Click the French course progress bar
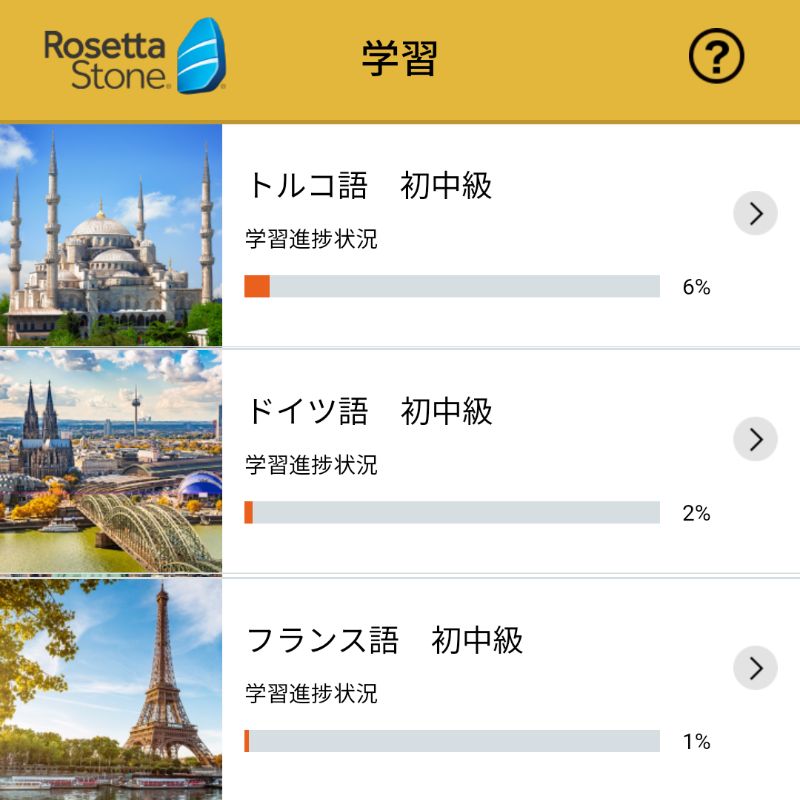Image resolution: width=800 pixels, height=800 pixels. [452, 741]
